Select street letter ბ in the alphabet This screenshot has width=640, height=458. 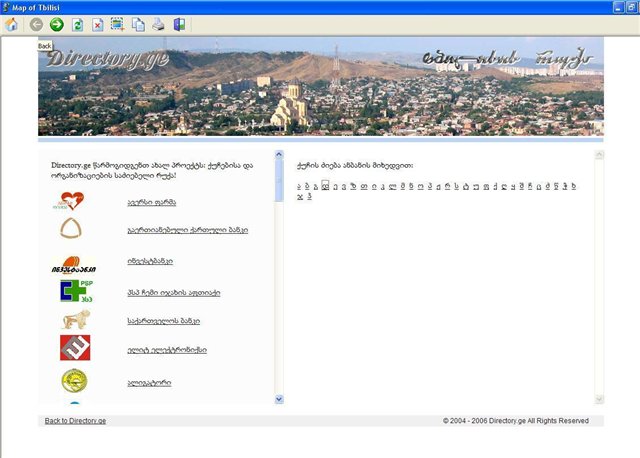[307, 187]
